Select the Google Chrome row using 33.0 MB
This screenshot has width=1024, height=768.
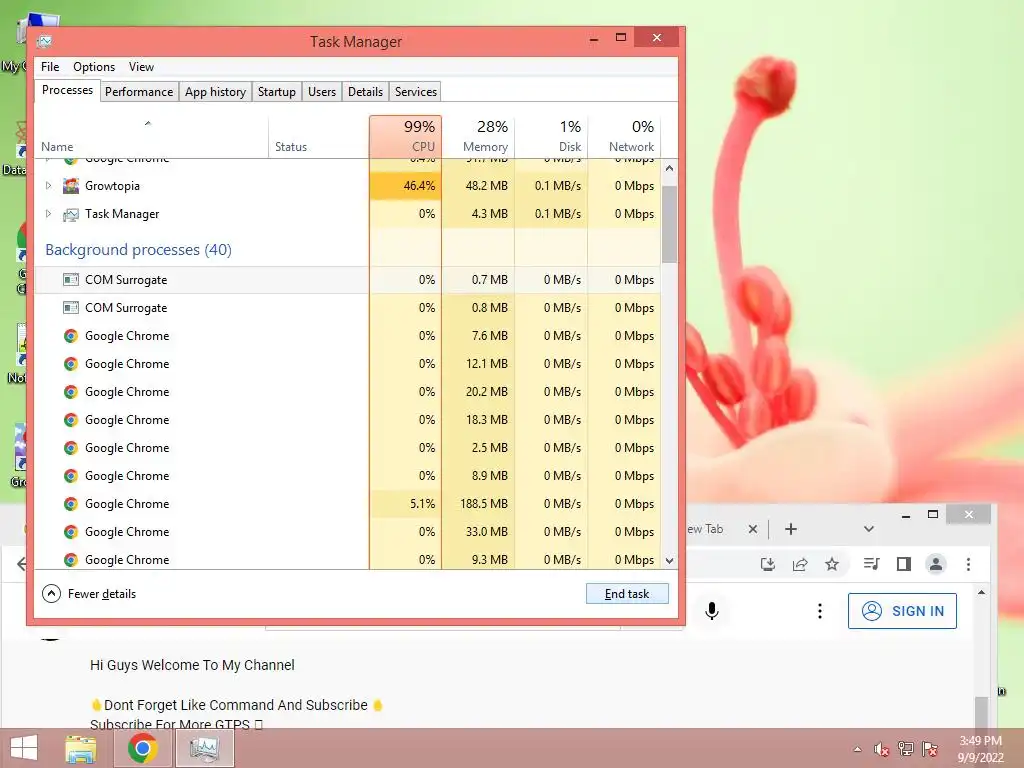pos(347,532)
